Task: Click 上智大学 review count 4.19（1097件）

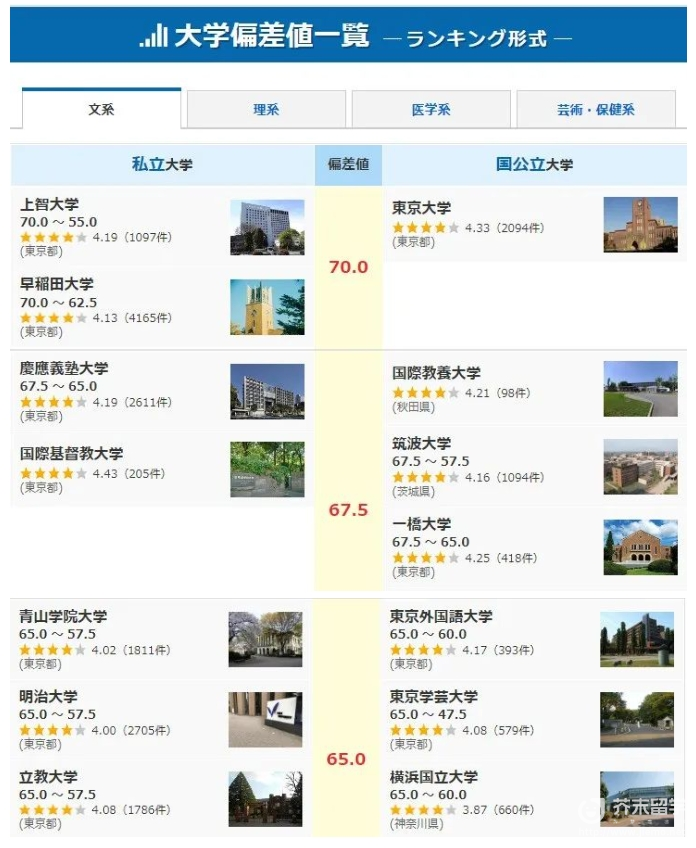Action: coord(132,237)
